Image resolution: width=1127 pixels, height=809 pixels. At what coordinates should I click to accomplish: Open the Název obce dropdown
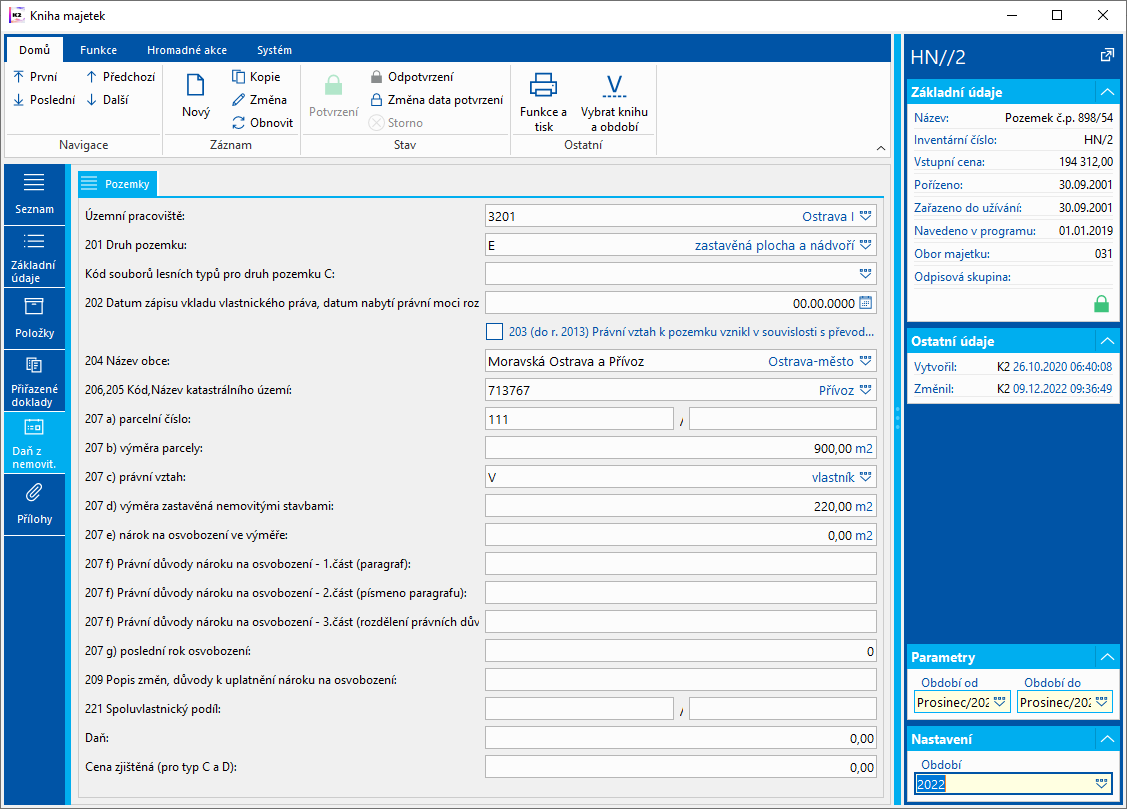pyautogui.click(x=866, y=361)
